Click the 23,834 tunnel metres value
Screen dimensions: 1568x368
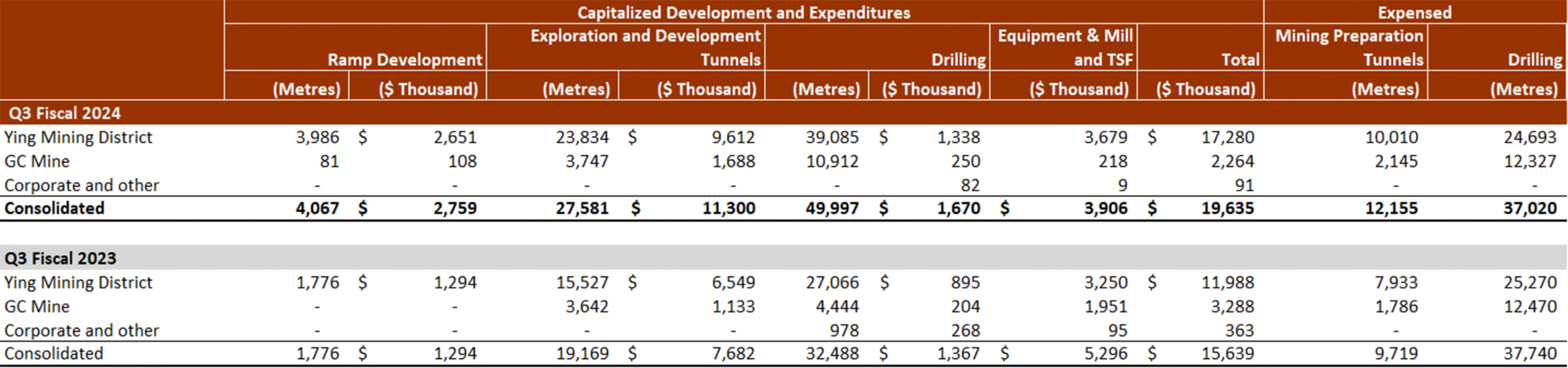(x=582, y=138)
